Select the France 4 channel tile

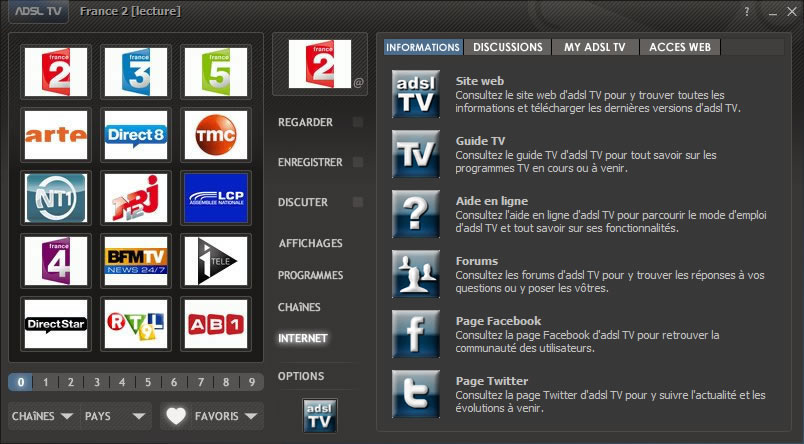click(56, 261)
